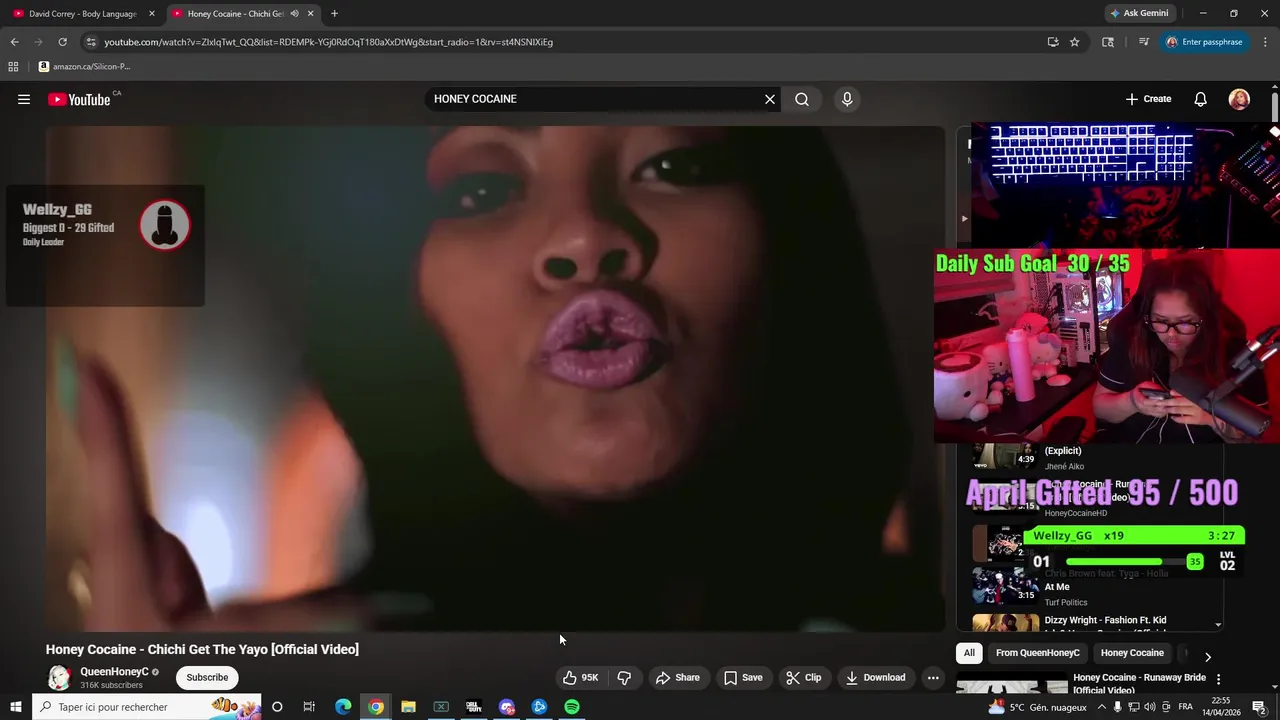Open YouTube notifications bell
1280x720 pixels.
(1201, 99)
